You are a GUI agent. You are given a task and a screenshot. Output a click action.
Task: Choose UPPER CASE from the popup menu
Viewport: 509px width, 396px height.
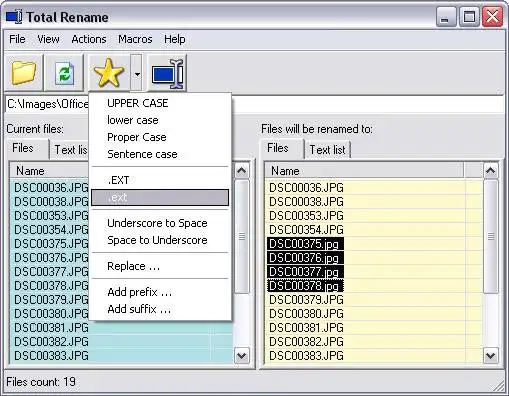[160, 103]
